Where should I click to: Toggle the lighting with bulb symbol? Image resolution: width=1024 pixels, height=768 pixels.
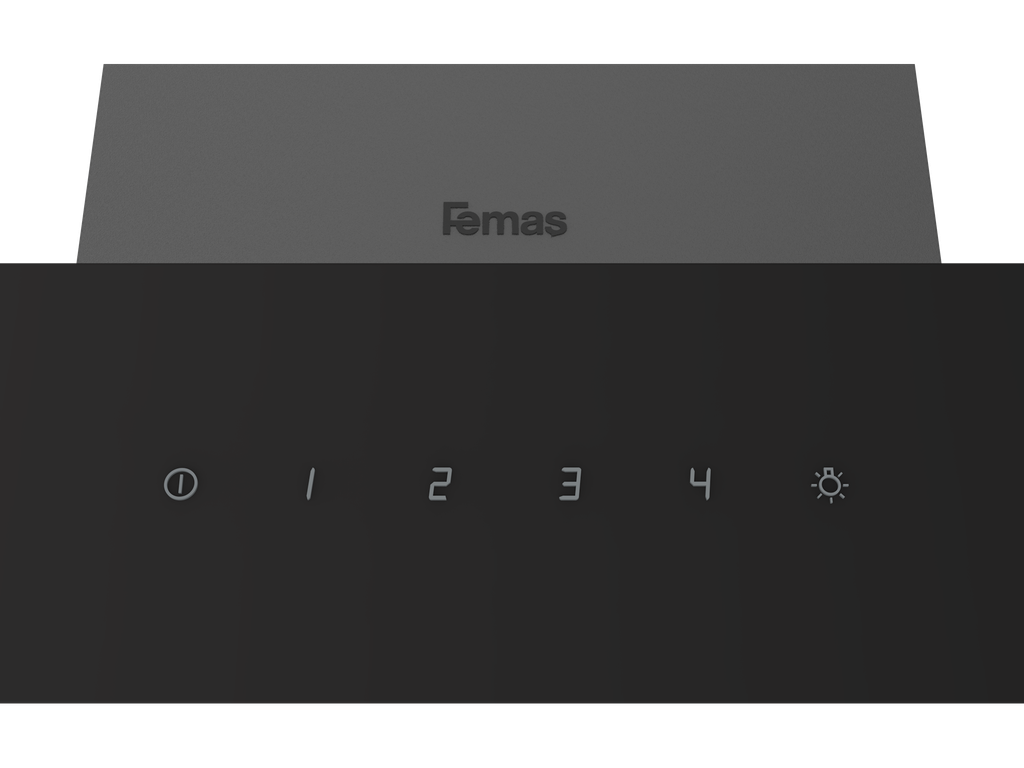coord(829,485)
